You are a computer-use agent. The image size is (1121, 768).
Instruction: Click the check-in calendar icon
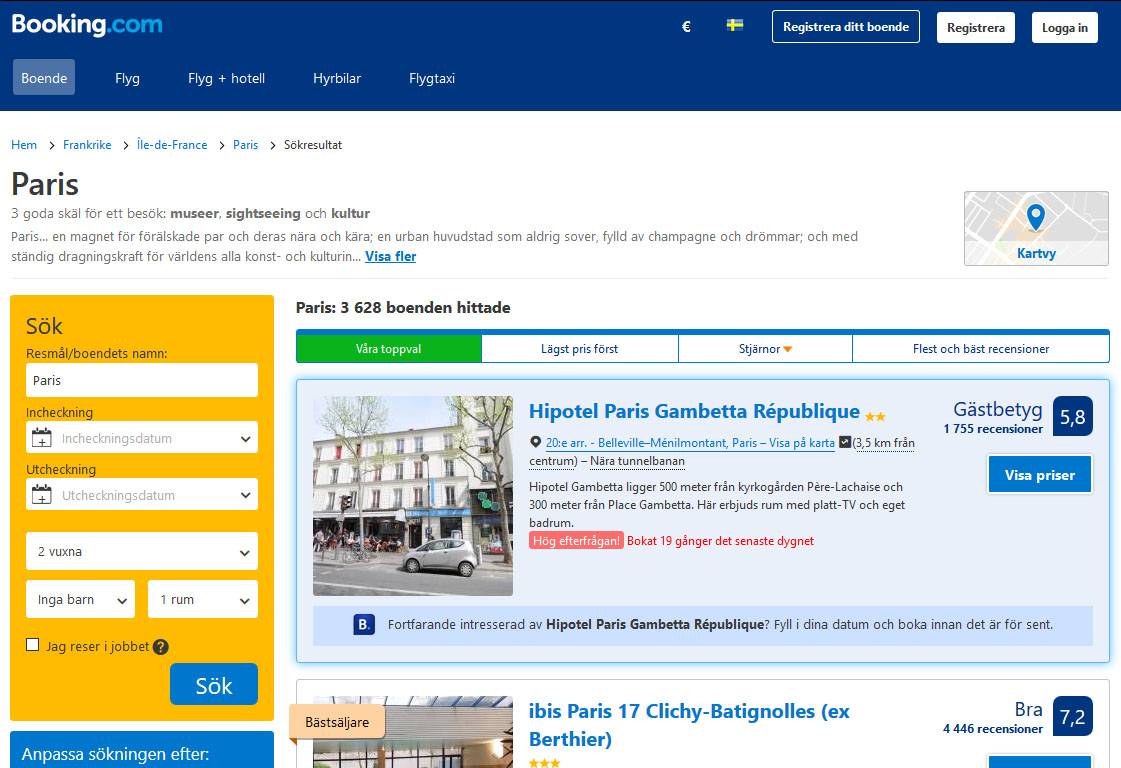pos(42,438)
